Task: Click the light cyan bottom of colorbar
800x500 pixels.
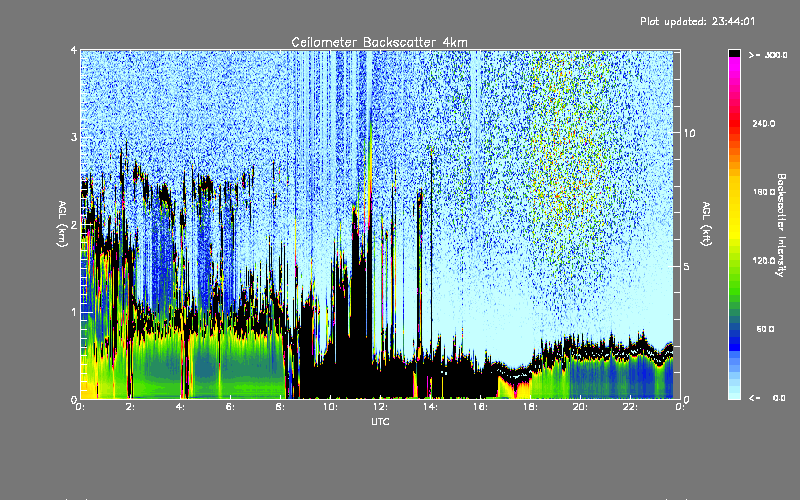Action: [x=734, y=394]
